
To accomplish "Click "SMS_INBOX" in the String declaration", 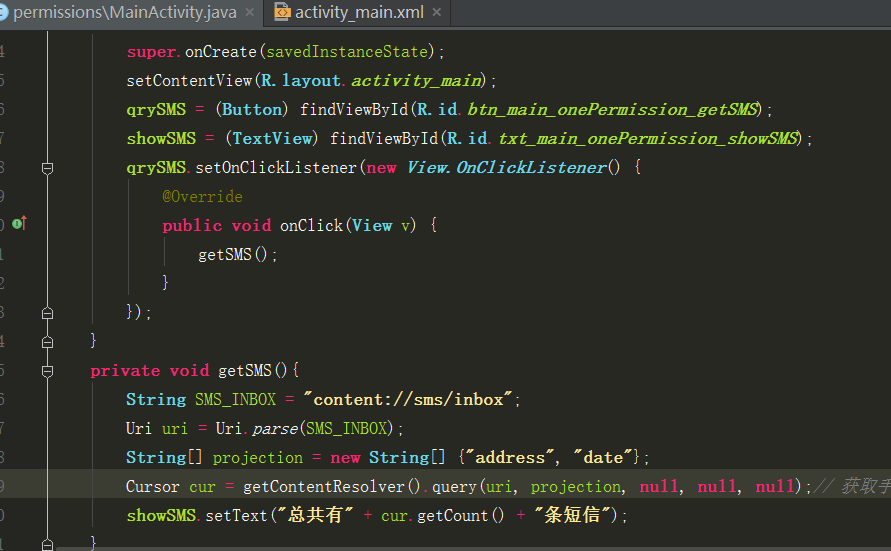I will click(235, 399).
